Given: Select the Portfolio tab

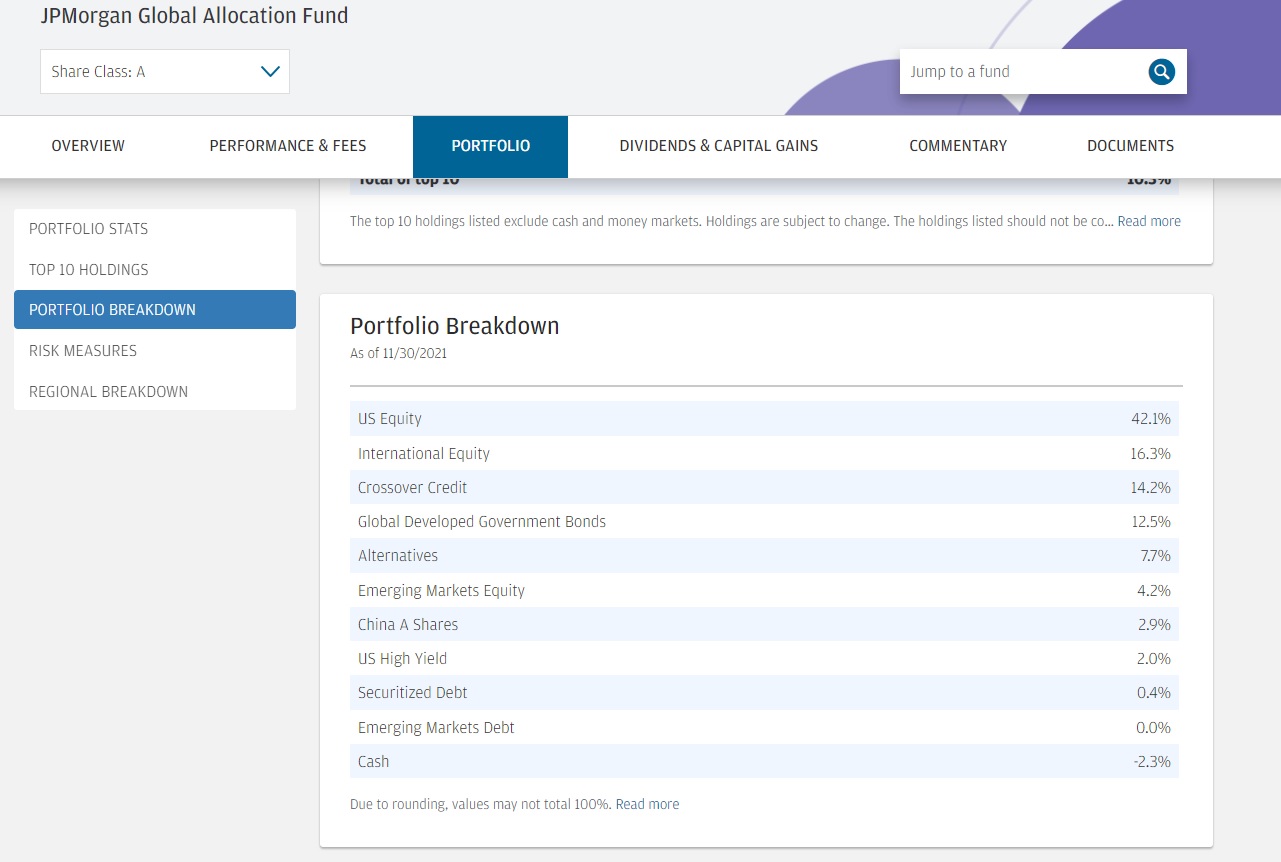Looking at the screenshot, I should pos(490,146).
